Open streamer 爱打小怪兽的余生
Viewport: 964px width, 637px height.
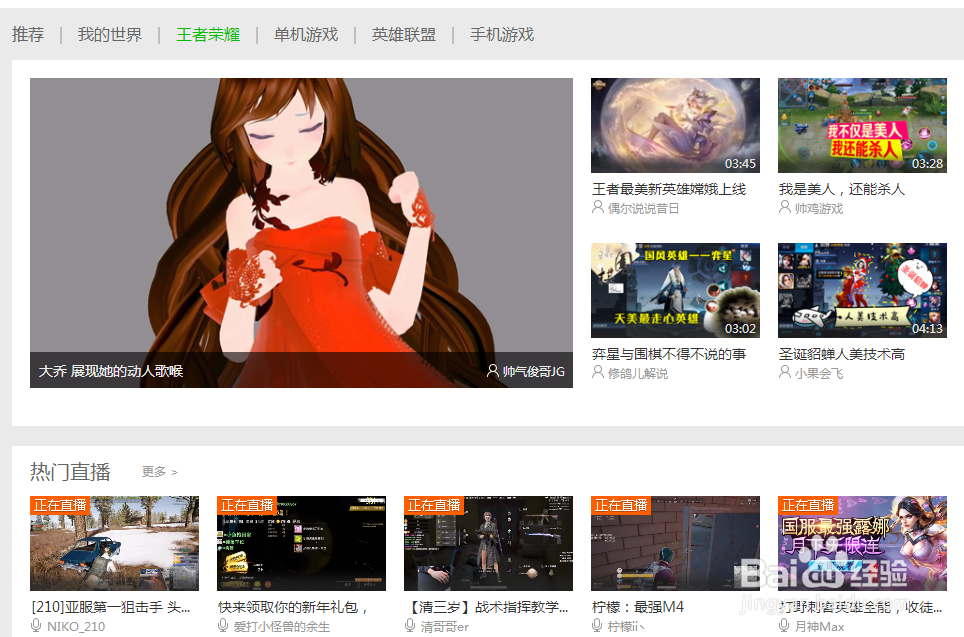click(282, 627)
